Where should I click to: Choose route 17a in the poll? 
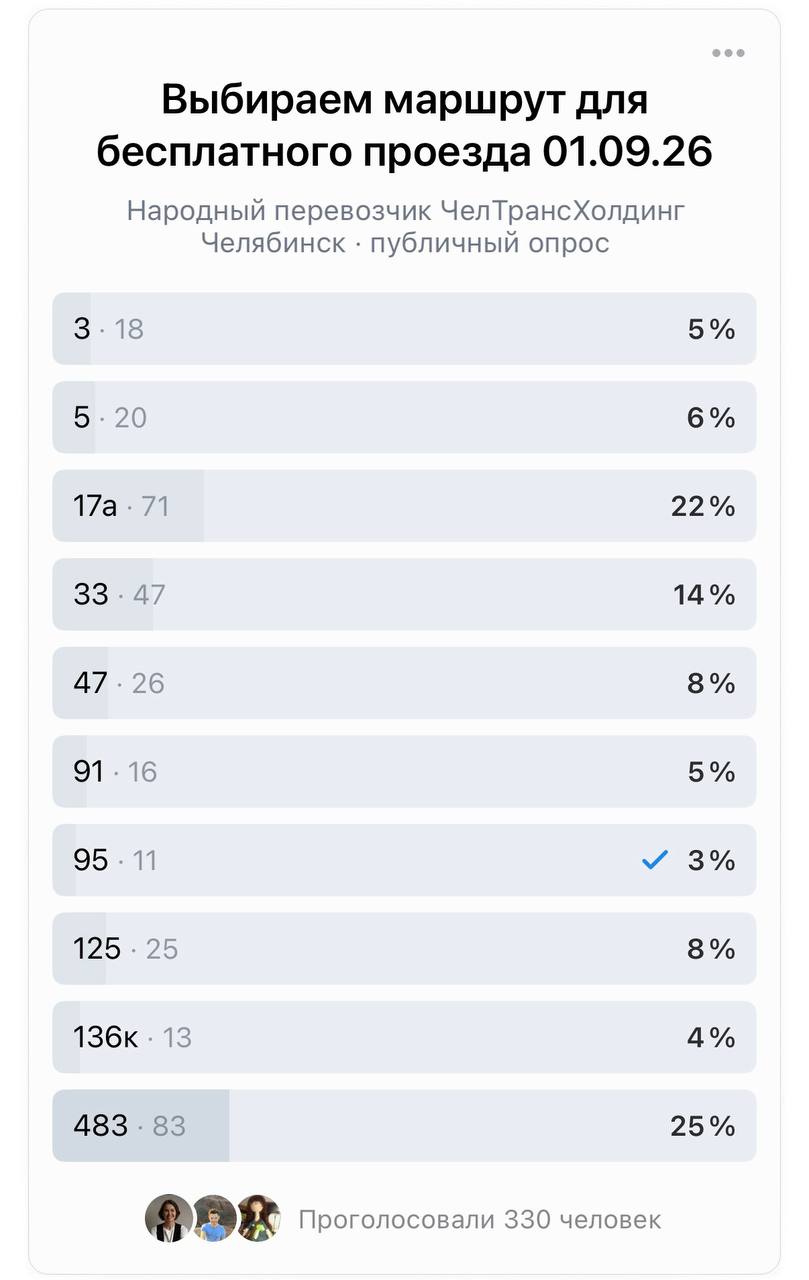404,506
